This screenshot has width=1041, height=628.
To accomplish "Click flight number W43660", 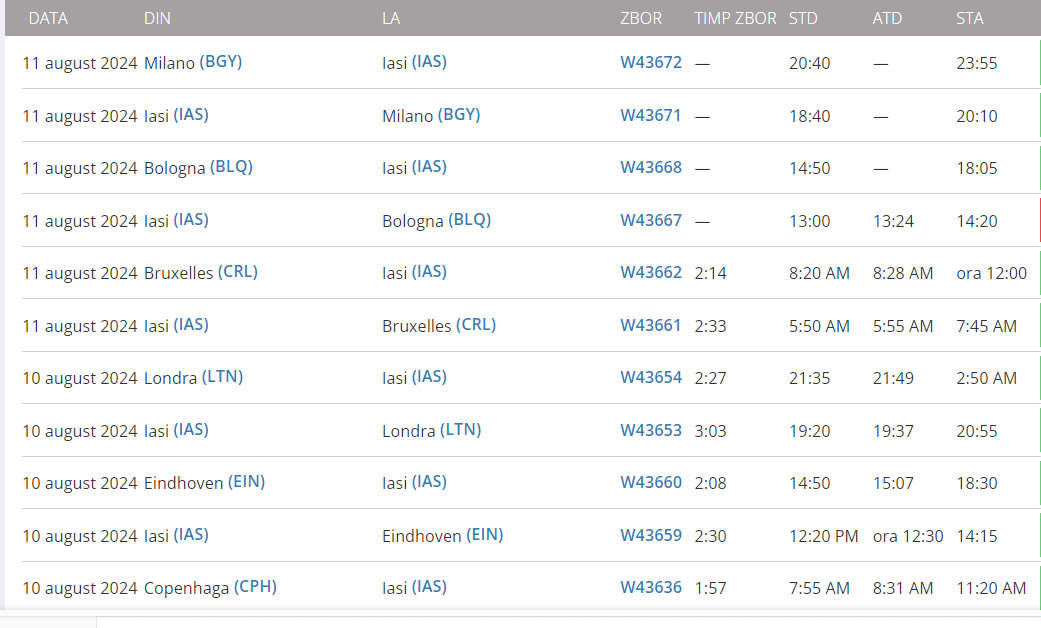I will (x=650, y=482).
